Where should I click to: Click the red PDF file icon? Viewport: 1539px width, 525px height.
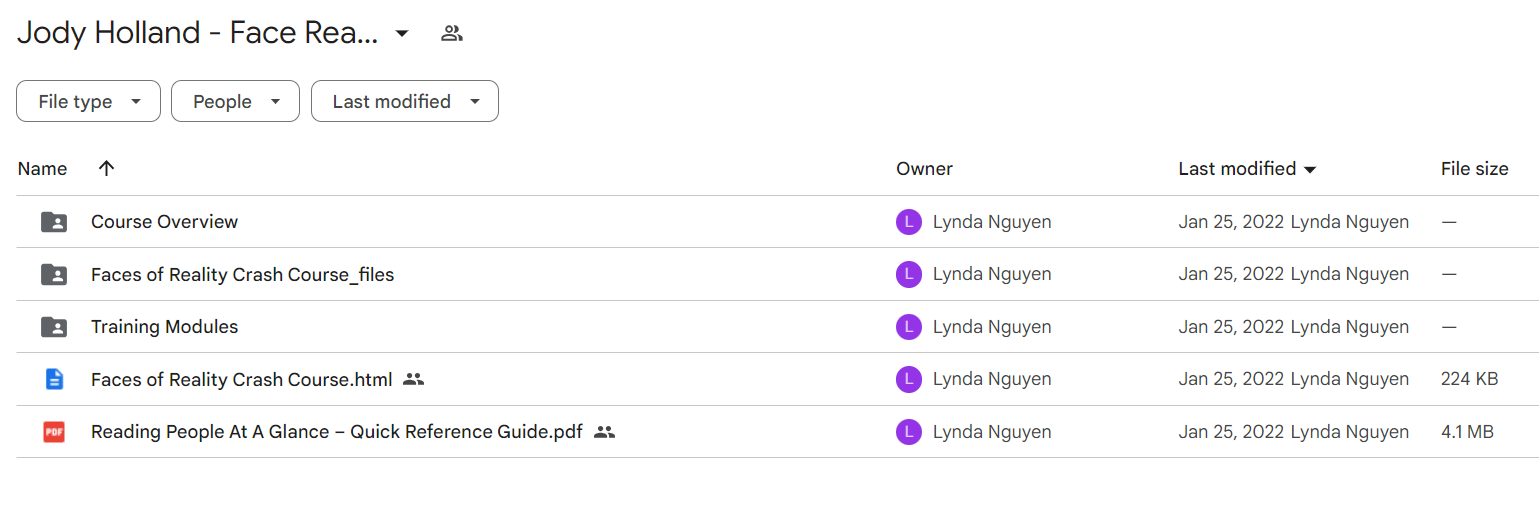[x=54, y=432]
